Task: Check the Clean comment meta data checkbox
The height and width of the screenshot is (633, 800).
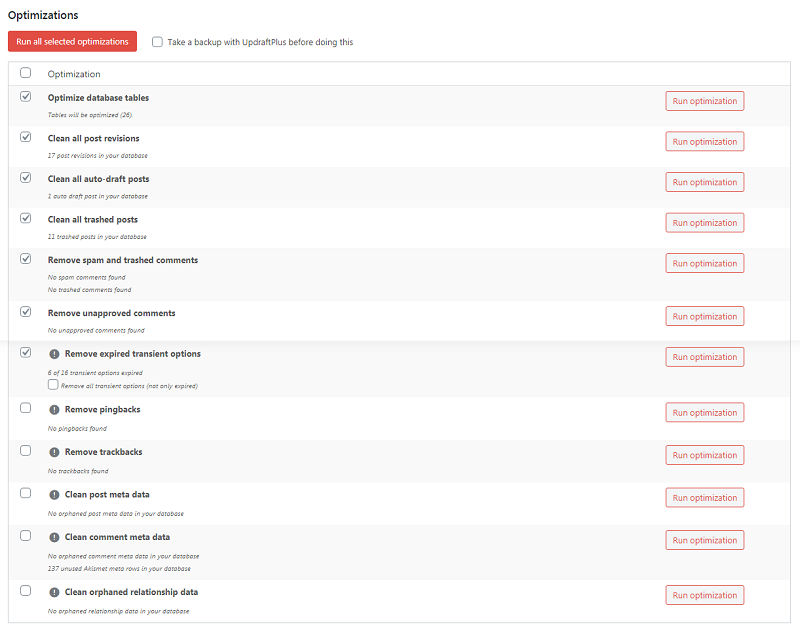Action: click(x=26, y=536)
